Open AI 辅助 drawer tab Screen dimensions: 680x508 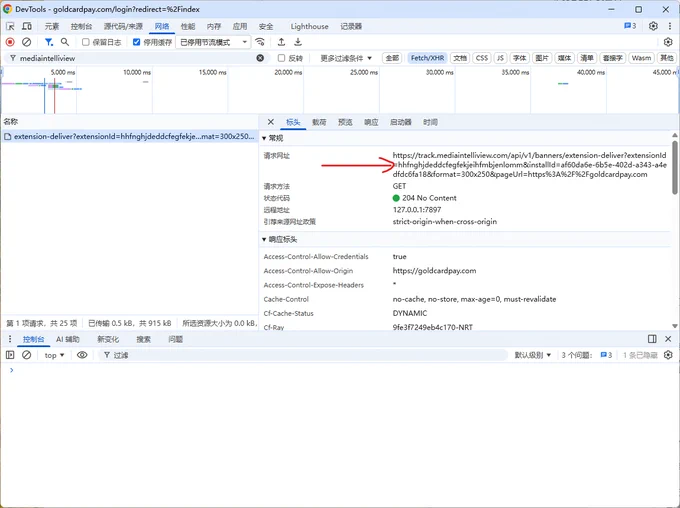[68, 339]
